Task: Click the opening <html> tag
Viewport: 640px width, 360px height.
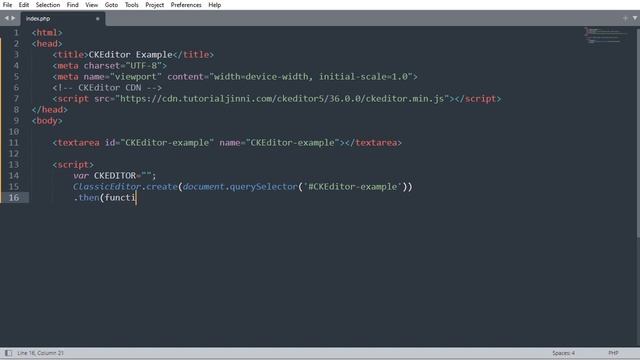Action: [x=47, y=33]
